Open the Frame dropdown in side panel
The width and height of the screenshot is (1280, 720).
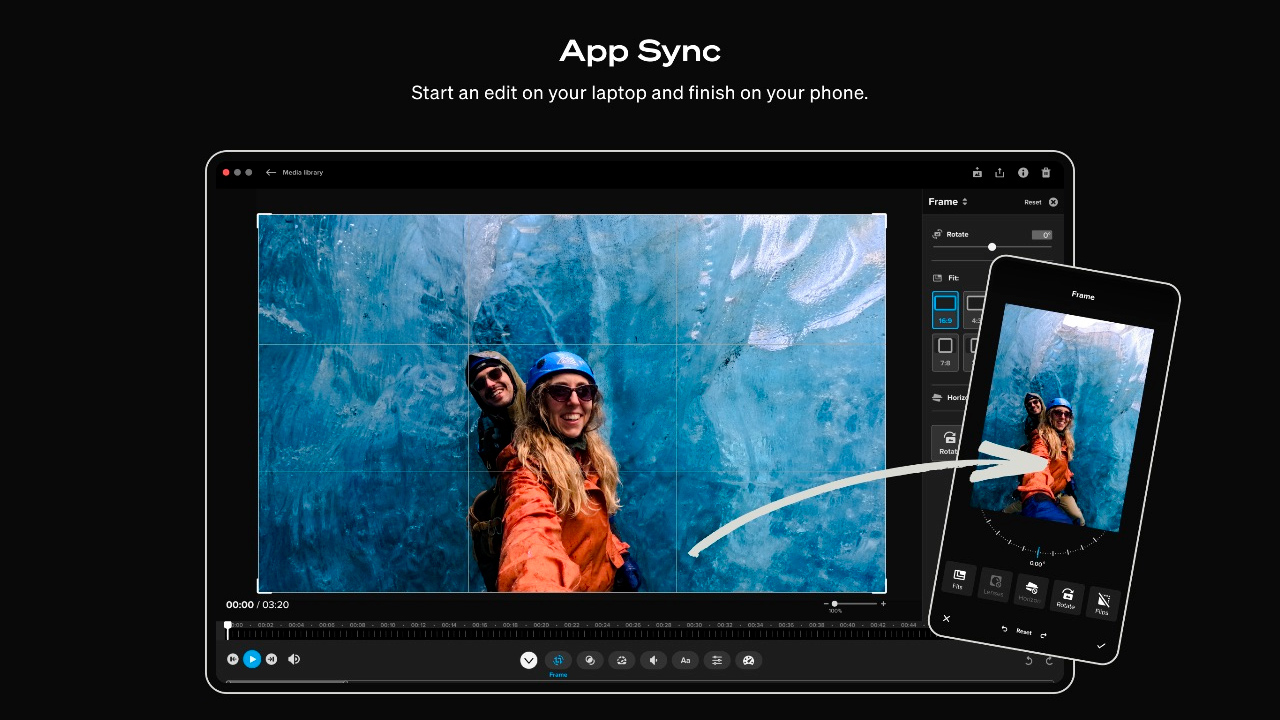pos(948,202)
